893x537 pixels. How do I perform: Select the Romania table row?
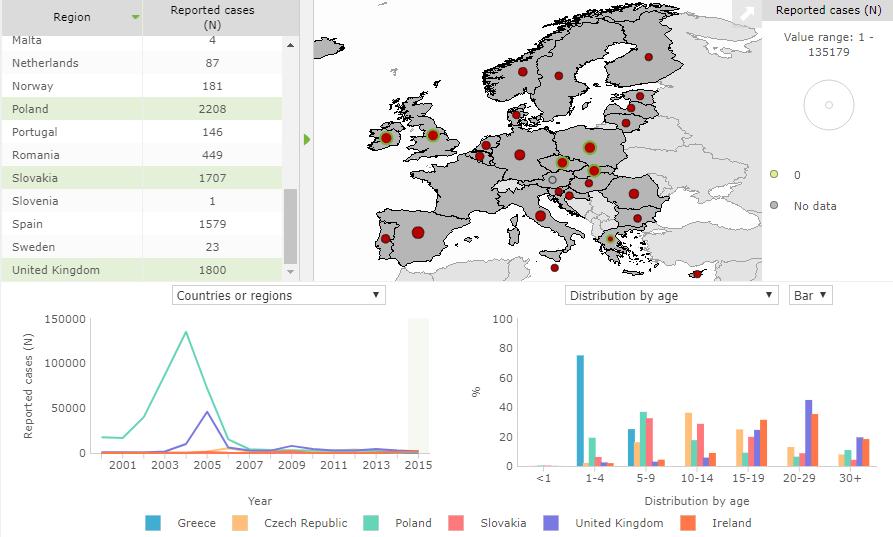(x=142, y=155)
